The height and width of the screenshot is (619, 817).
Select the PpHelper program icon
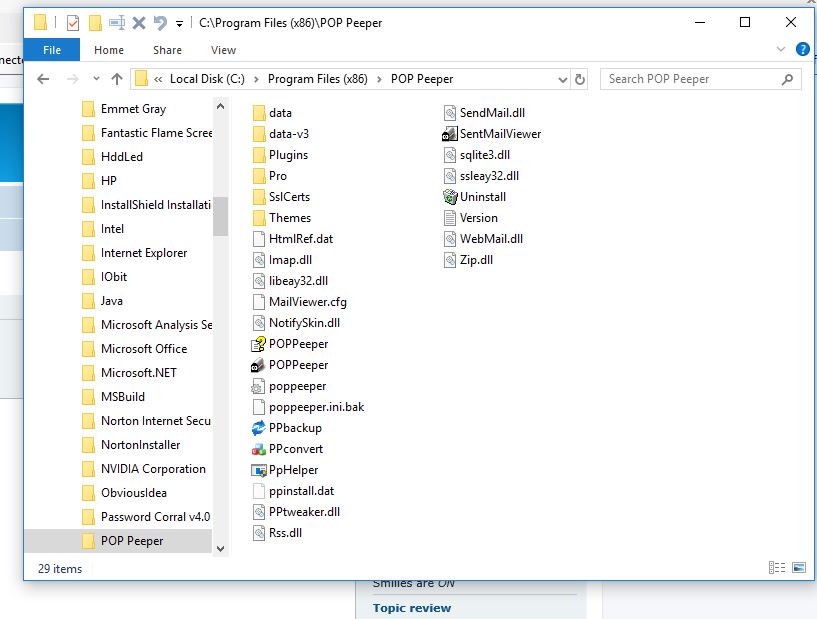coord(258,471)
